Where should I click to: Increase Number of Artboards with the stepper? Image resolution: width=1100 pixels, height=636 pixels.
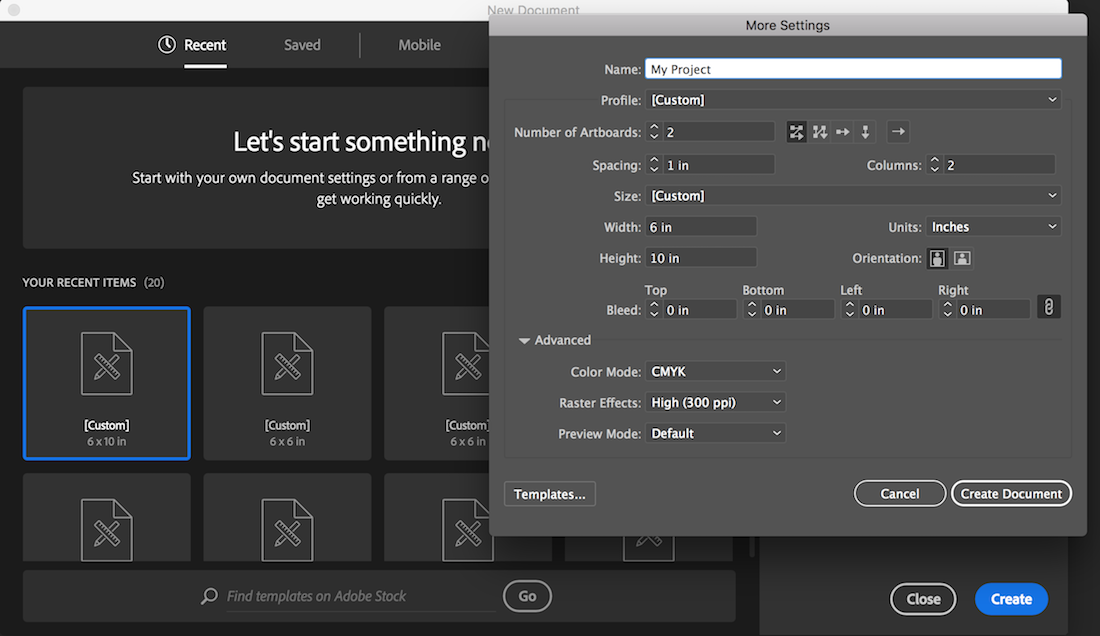[x=655, y=127]
